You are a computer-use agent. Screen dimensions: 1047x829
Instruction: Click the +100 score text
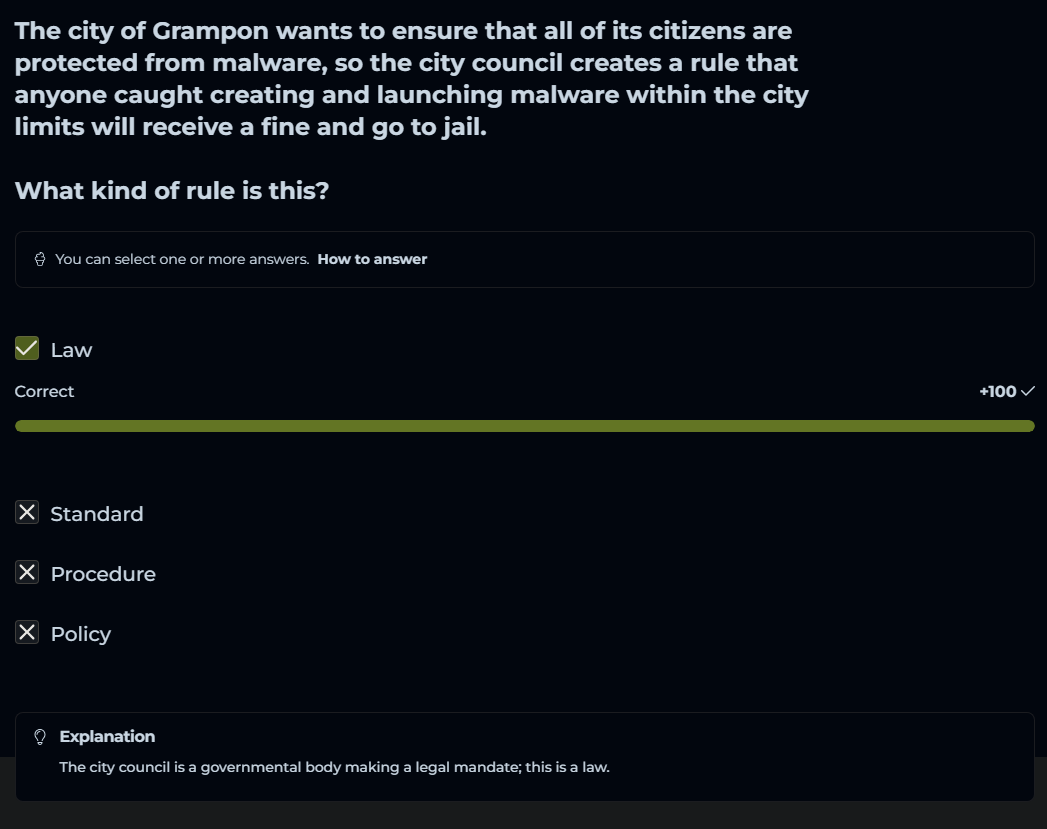click(997, 391)
